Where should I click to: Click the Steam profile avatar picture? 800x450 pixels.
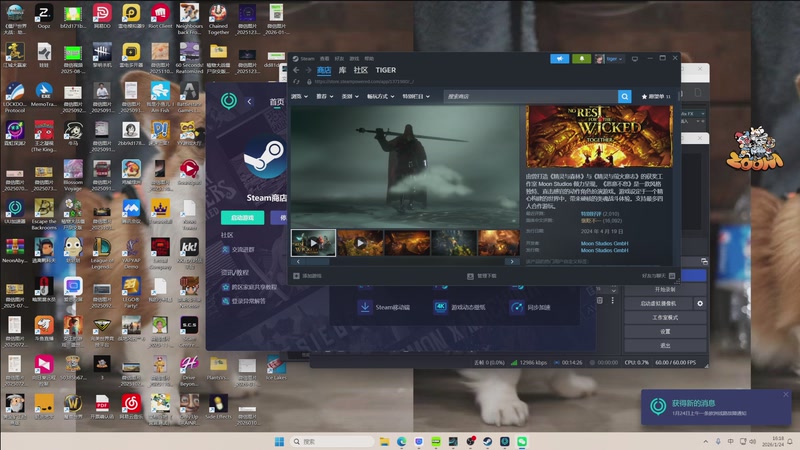click(x=599, y=59)
